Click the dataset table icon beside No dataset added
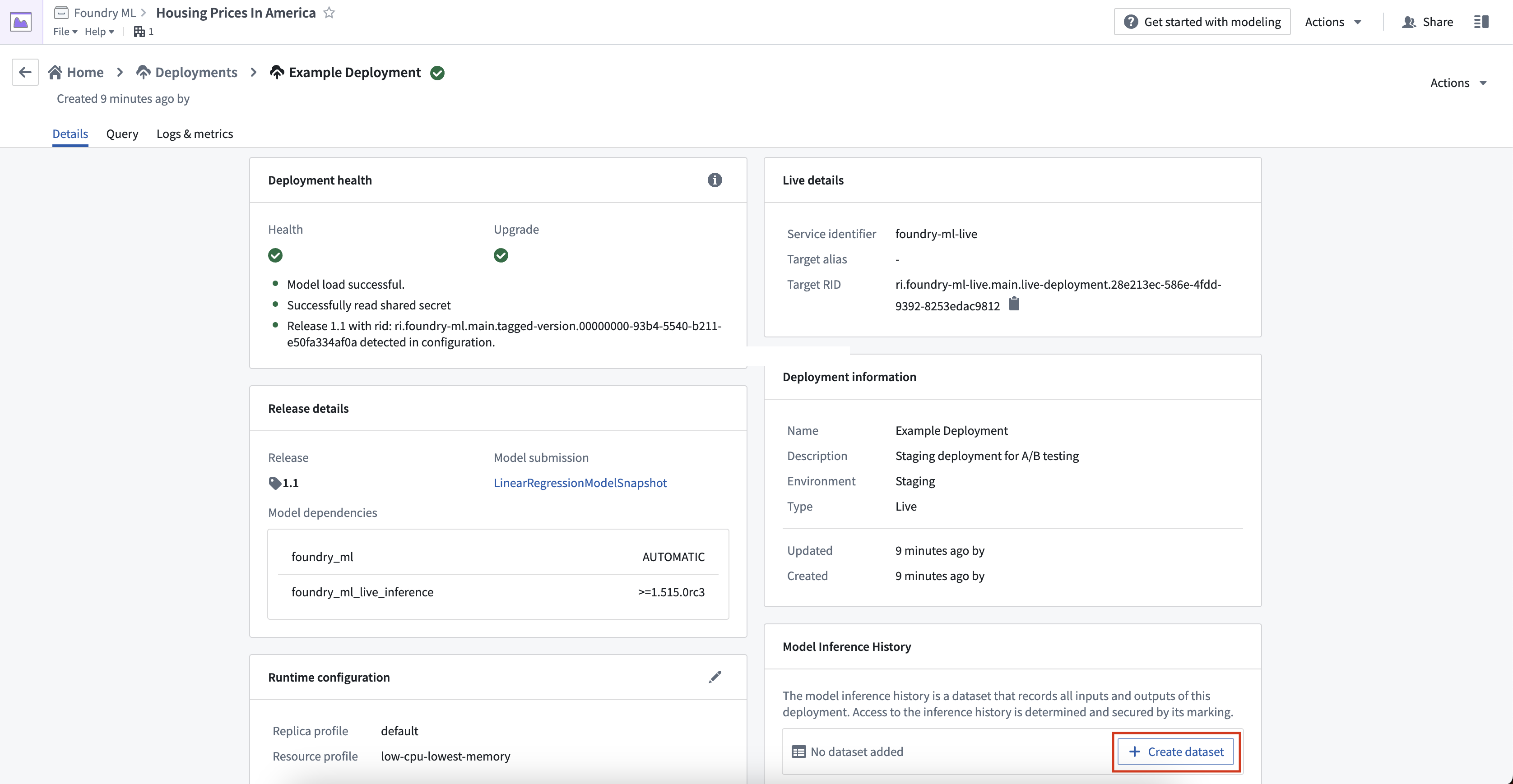 click(798, 752)
